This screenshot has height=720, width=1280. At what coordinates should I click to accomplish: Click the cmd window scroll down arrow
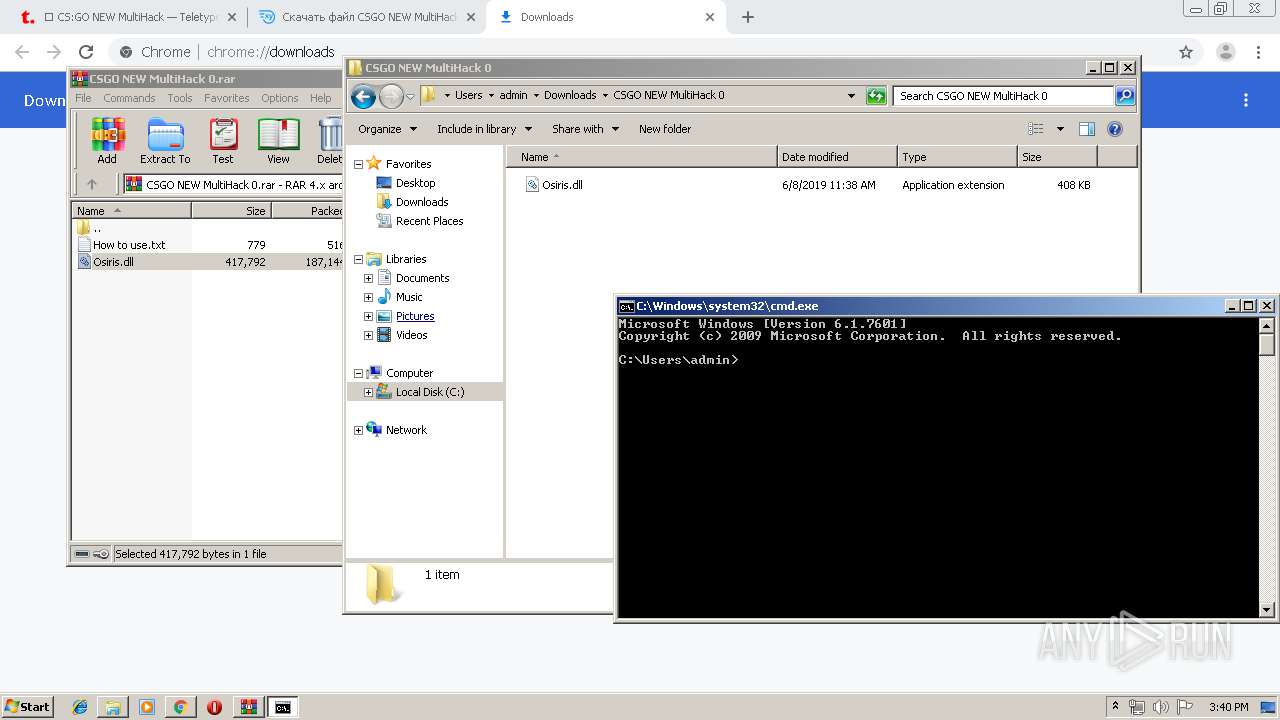point(1267,609)
